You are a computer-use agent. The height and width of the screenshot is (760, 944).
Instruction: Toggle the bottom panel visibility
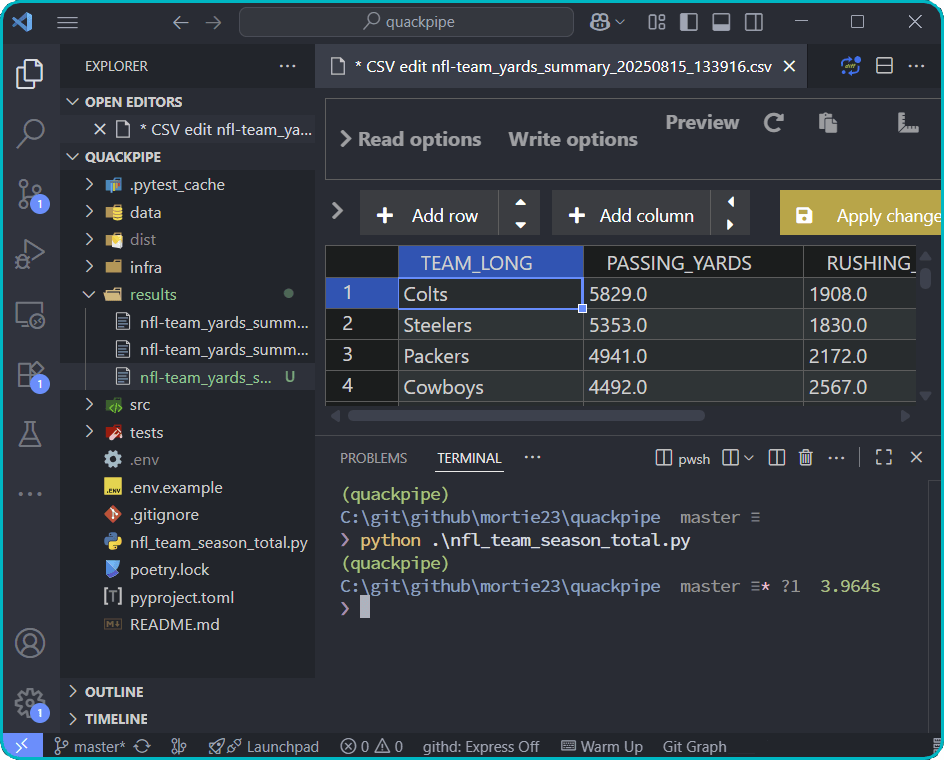(721, 22)
